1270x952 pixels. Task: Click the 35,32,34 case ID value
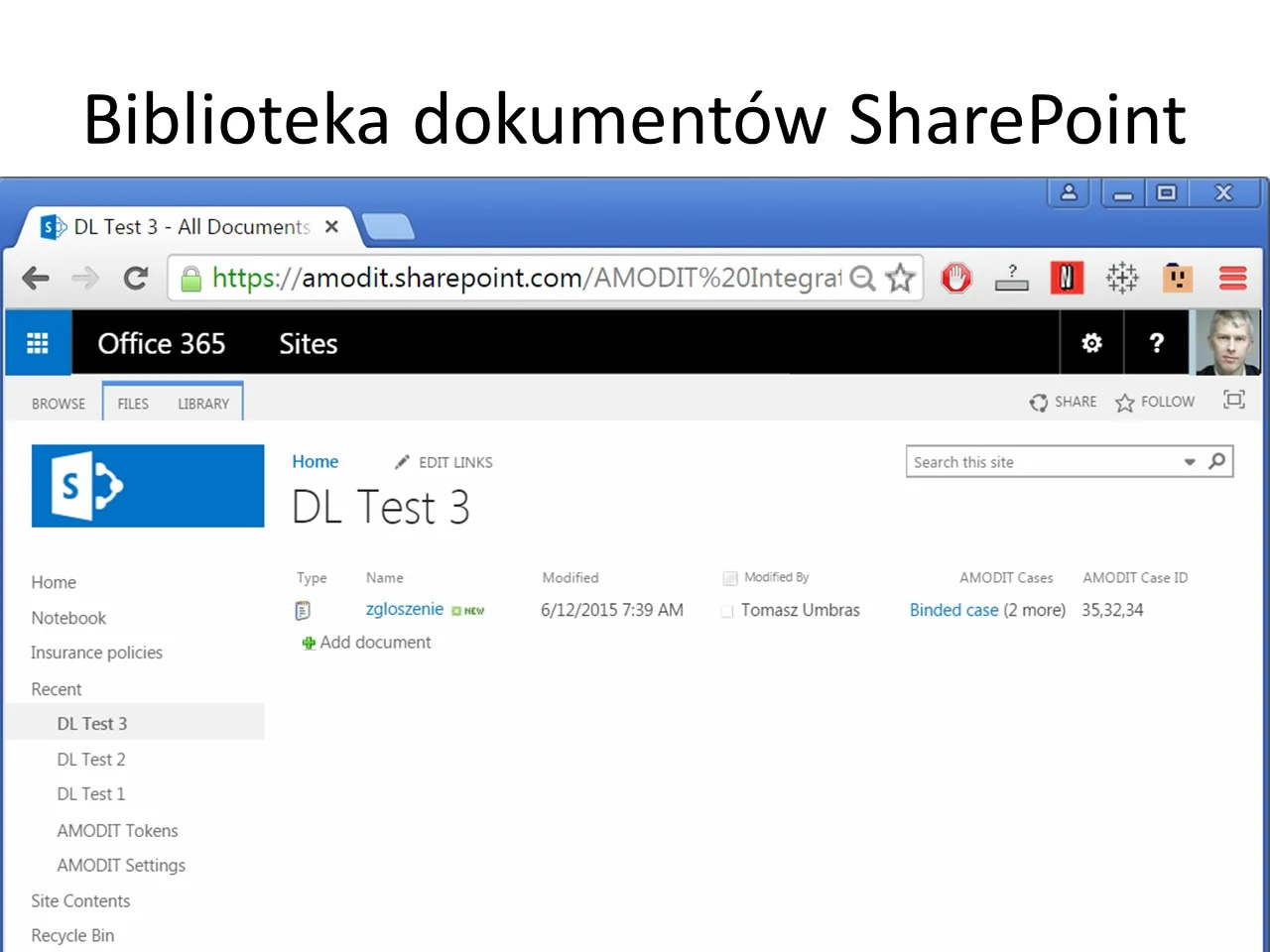coord(1112,610)
